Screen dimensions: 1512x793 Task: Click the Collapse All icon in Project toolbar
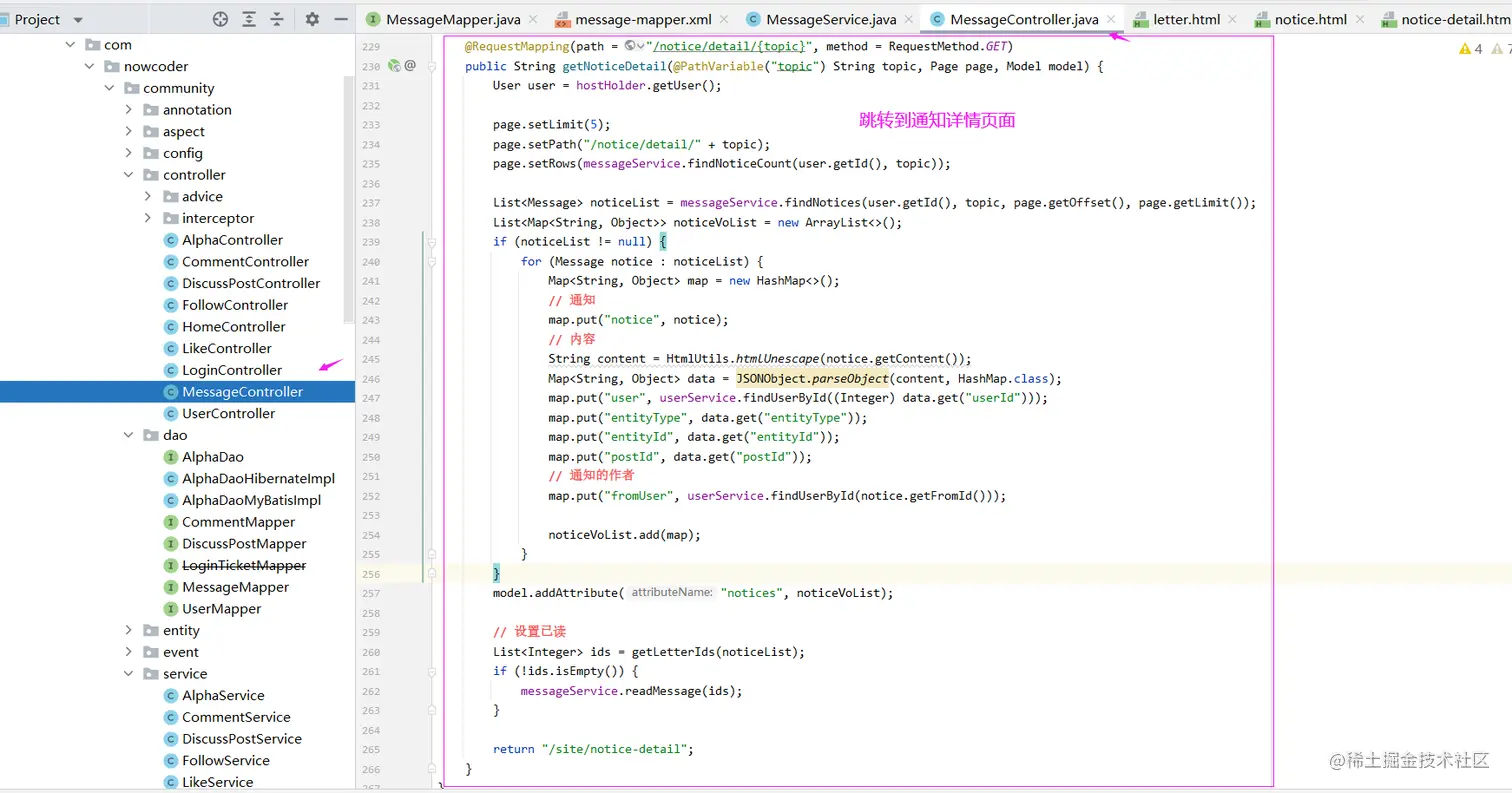(277, 19)
